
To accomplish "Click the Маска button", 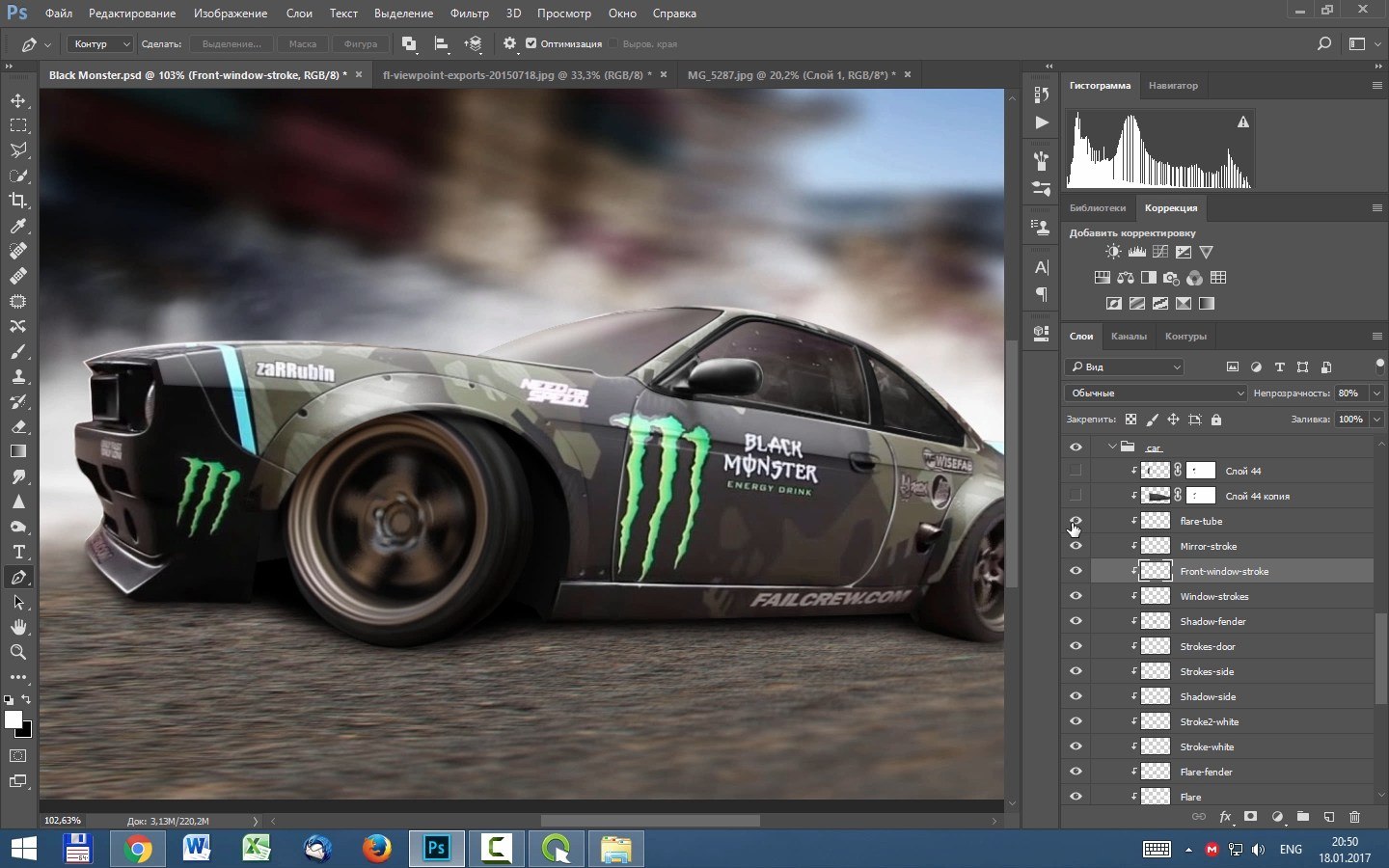I will click(x=303, y=43).
